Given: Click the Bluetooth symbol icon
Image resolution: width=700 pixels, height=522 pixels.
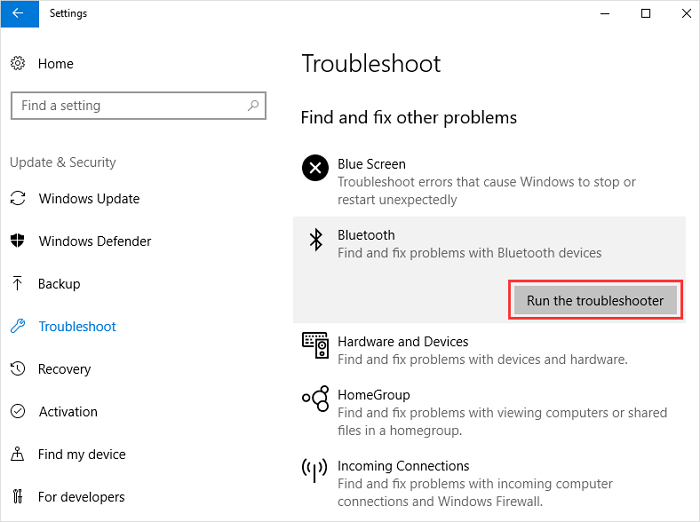Looking at the screenshot, I should coord(316,240).
